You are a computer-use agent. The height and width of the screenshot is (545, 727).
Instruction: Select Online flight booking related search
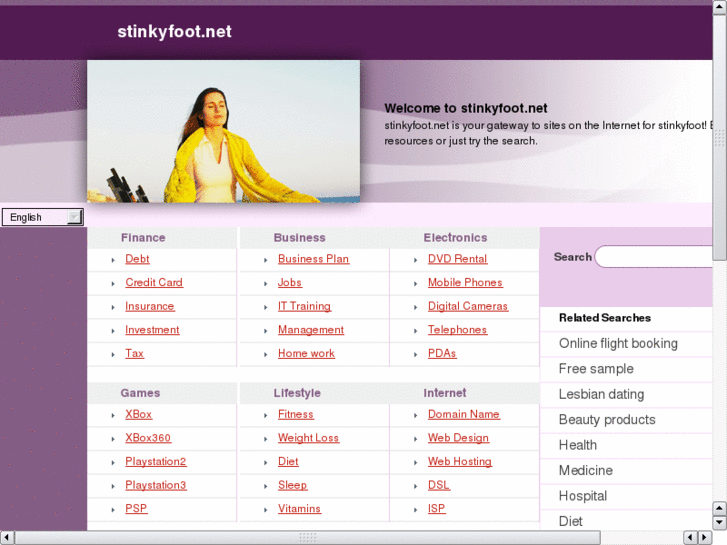tap(618, 343)
